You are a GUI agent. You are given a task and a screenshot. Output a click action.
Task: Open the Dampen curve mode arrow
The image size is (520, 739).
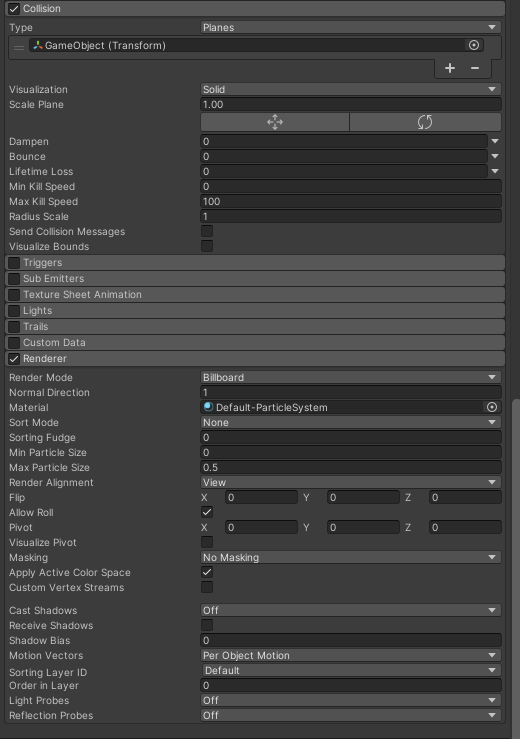pos(495,141)
